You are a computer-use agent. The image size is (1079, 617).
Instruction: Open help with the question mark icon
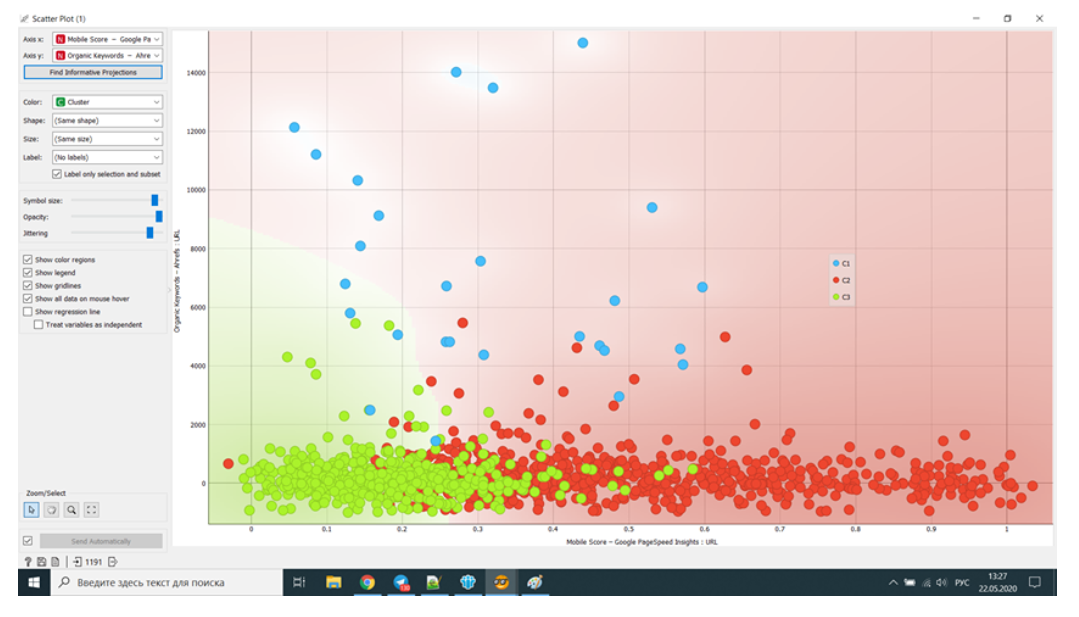click(x=28, y=562)
